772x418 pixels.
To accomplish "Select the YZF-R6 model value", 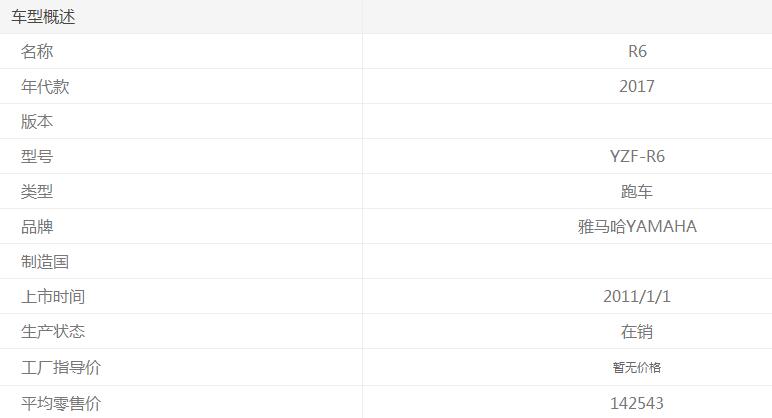I will click(637, 157).
